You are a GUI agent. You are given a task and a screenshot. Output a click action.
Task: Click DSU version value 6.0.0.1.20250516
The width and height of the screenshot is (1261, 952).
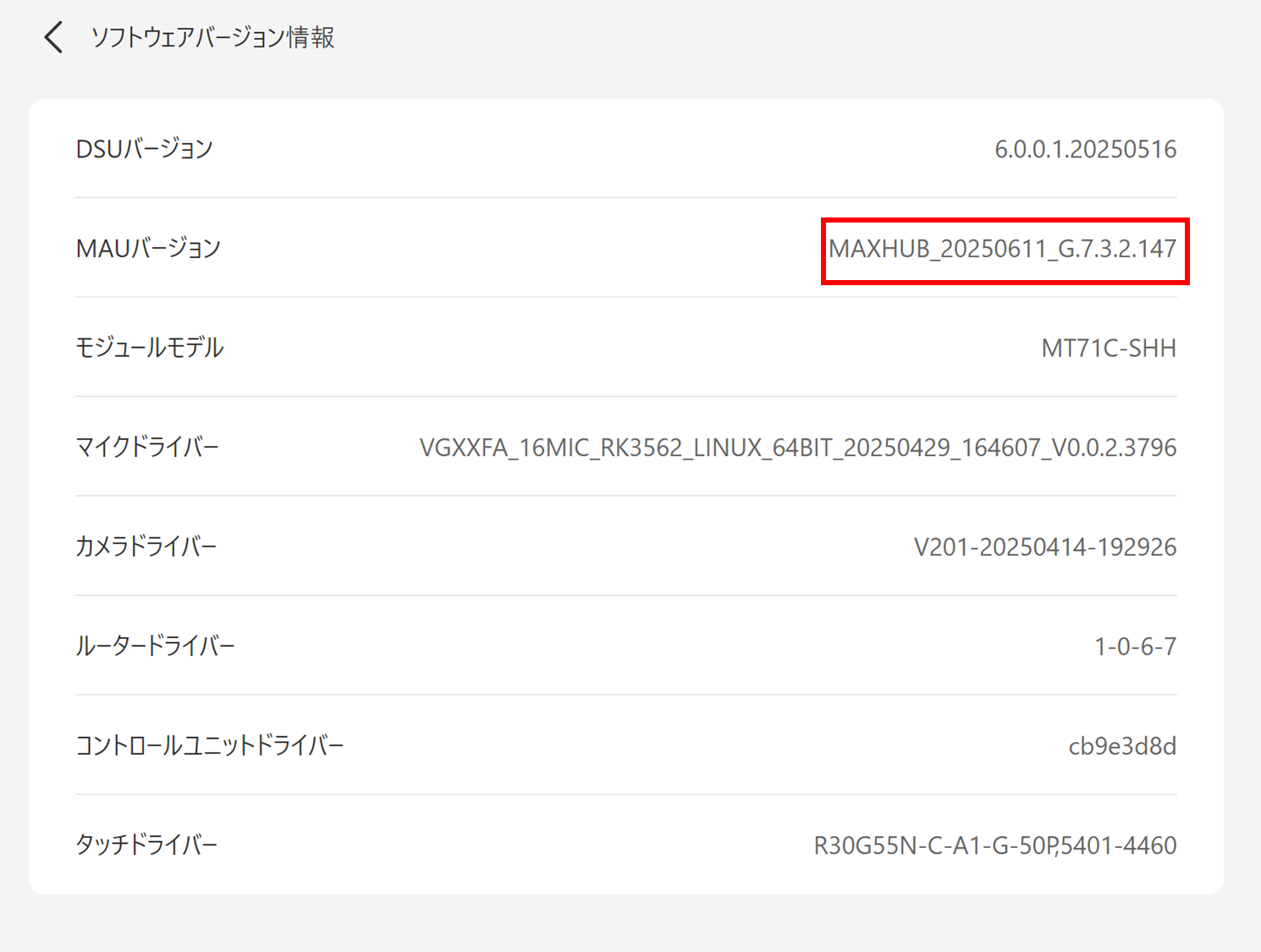(1085, 149)
